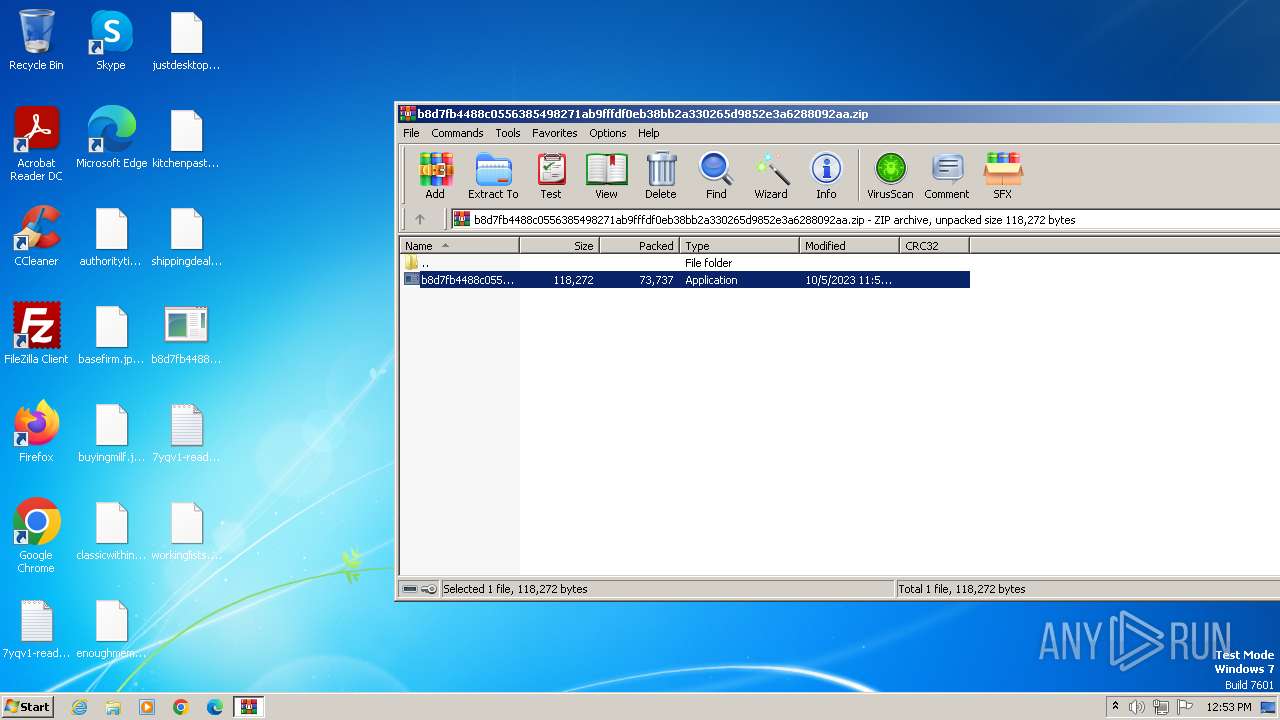Select the Google Chrome desktop shortcut
This screenshot has height=720, width=1280.
[36, 536]
